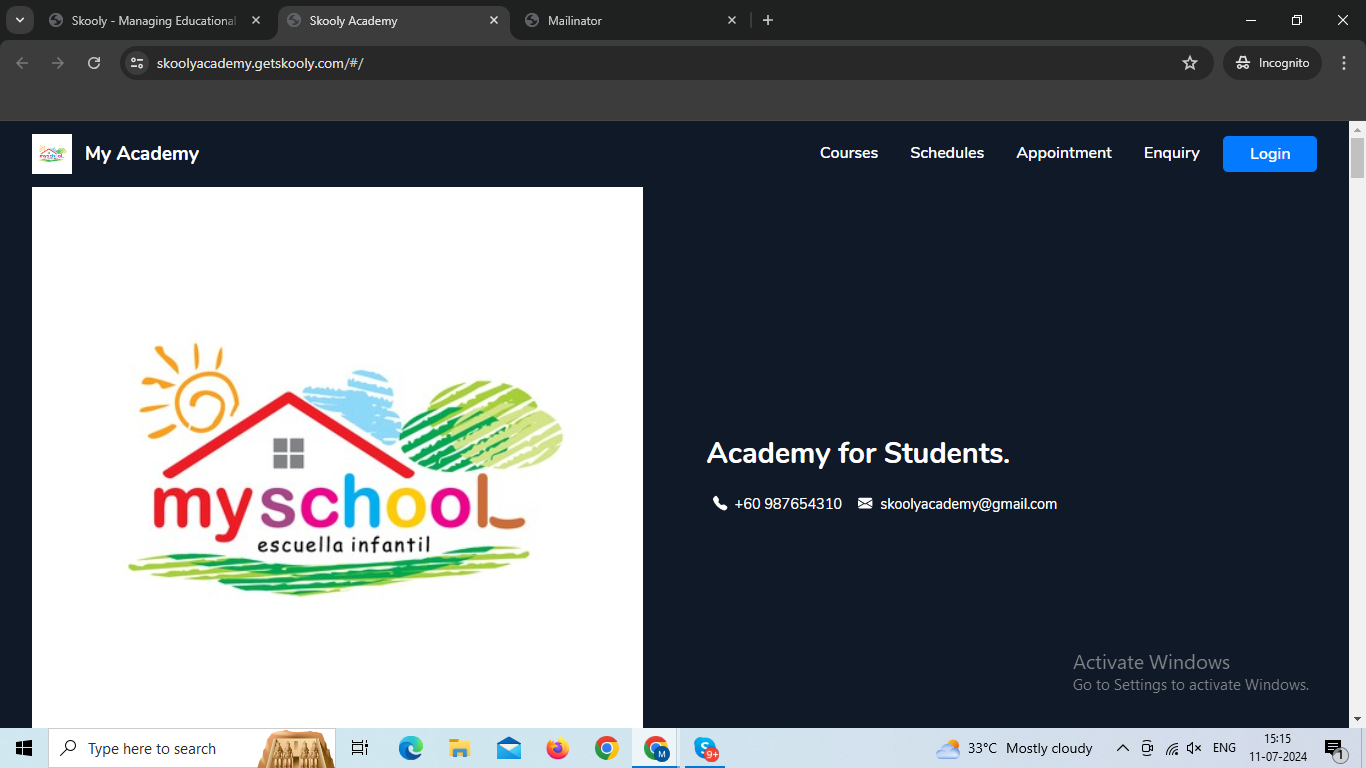The image size is (1366, 768).
Task: Open the second Chrome profile taskbar icon
Action: tap(656, 748)
